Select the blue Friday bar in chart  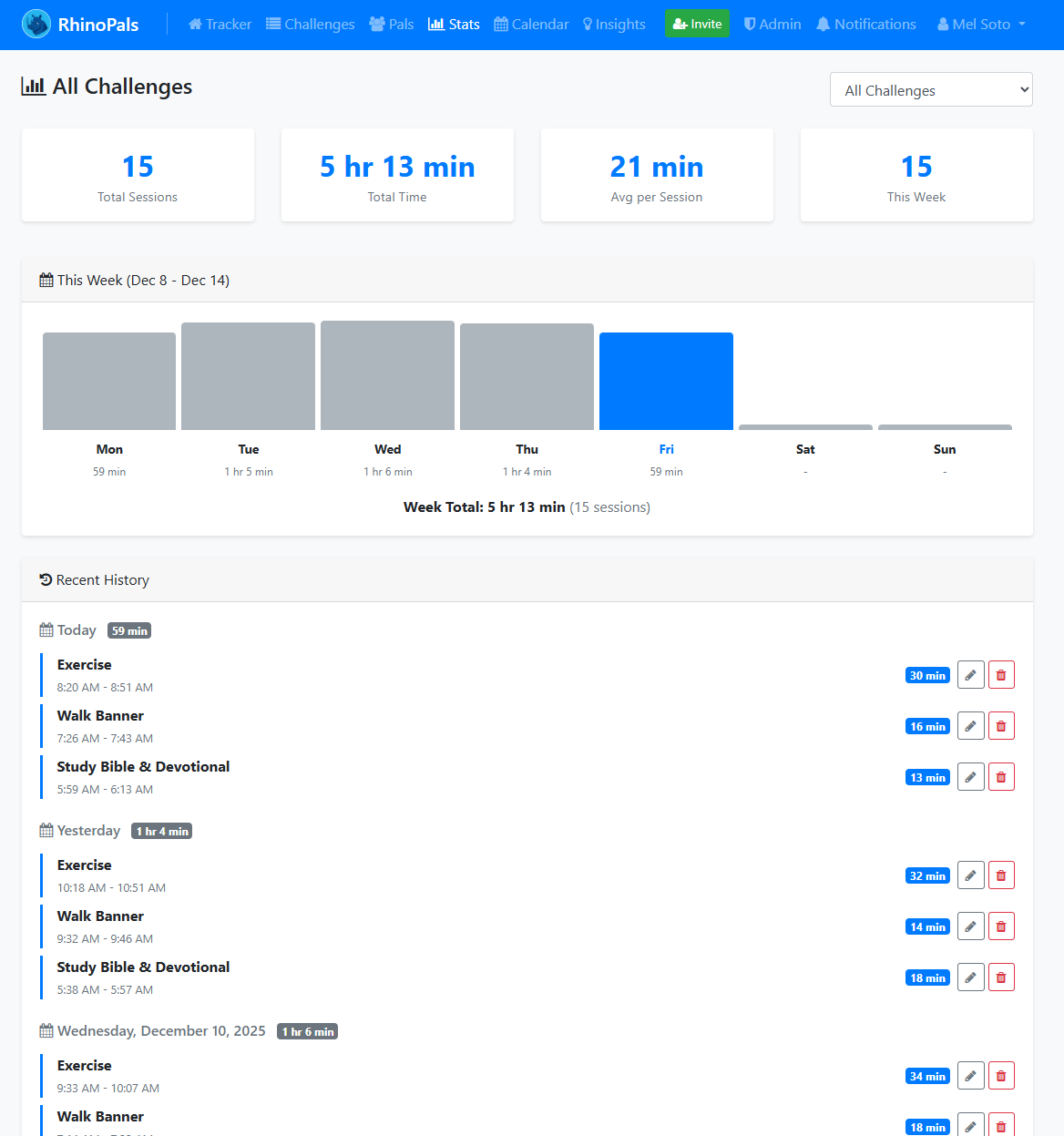(x=666, y=381)
